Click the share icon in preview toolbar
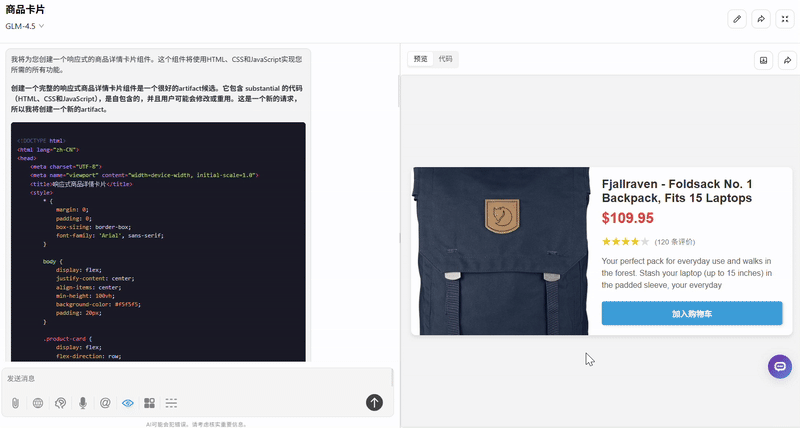The image size is (800, 428). point(787,60)
